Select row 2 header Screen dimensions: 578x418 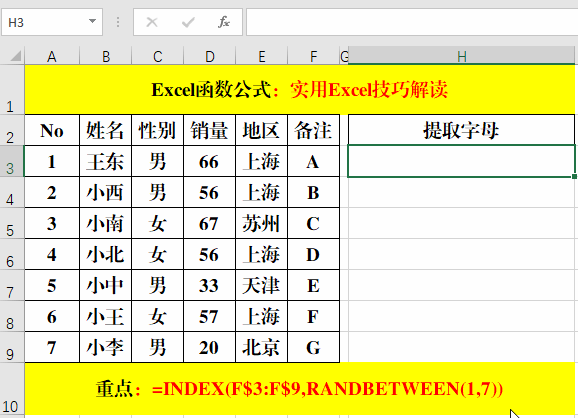tap(12, 130)
